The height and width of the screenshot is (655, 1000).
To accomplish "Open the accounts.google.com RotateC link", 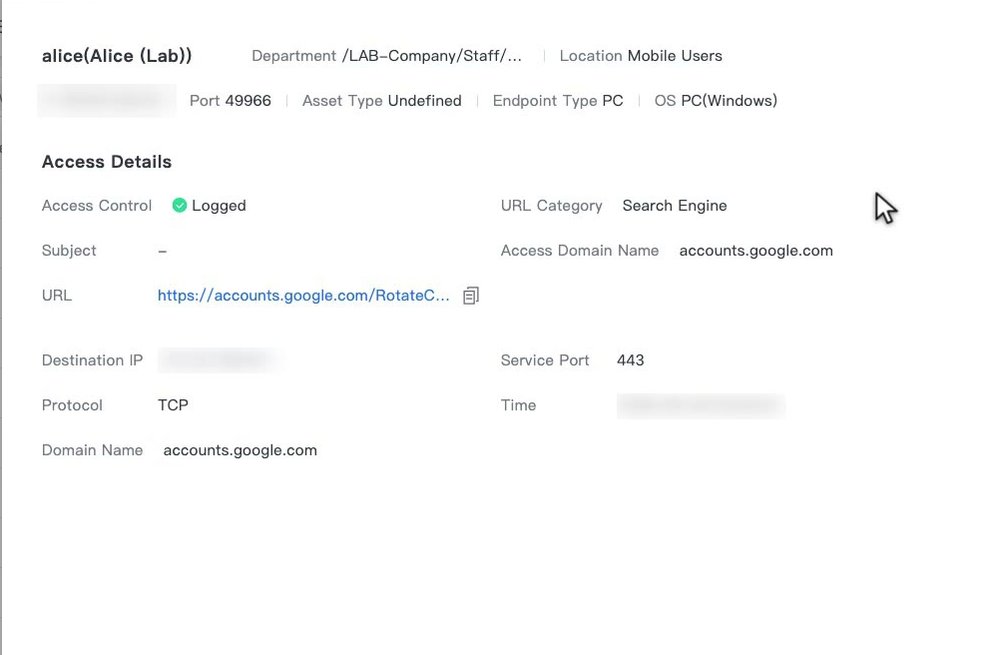I will 304,295.
